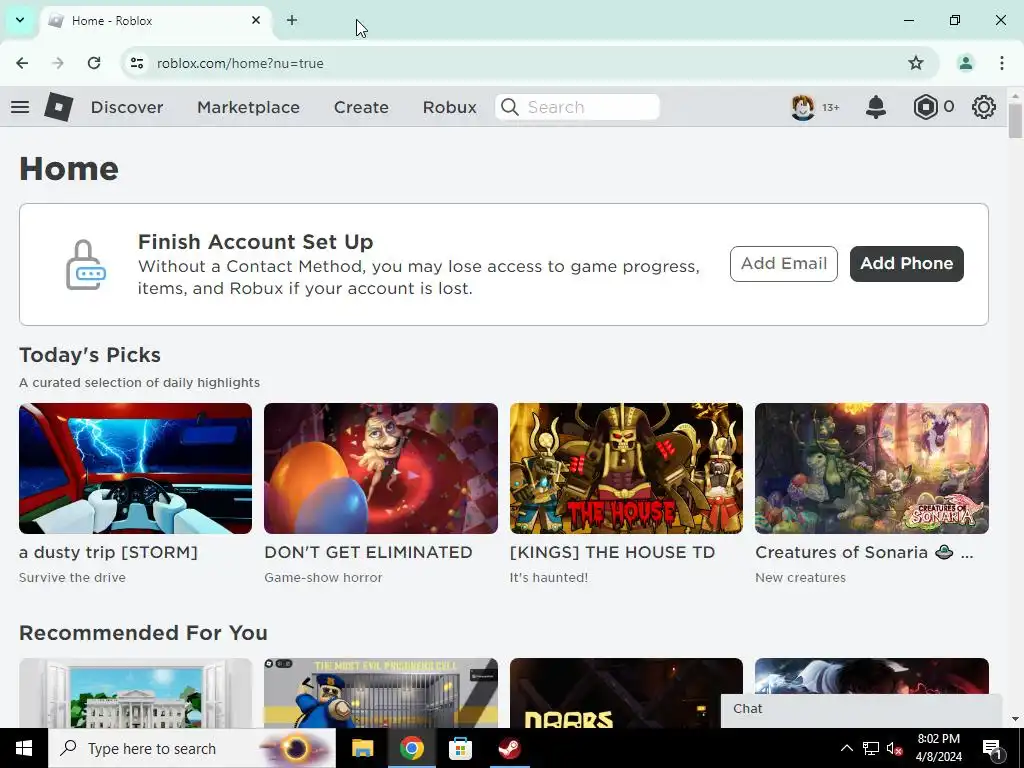Click the browser address bar URL
This screenshot has height=768, width=1024.
coord(240,63)
